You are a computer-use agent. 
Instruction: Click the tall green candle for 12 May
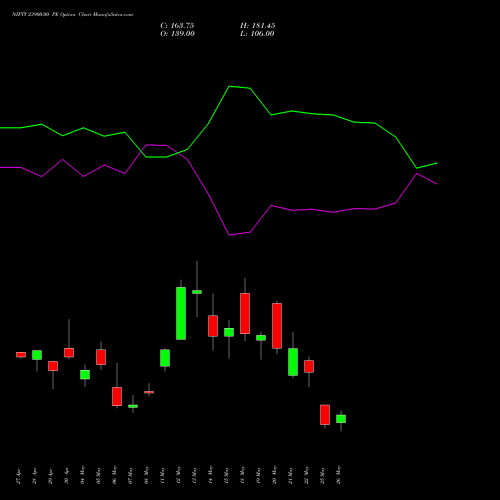[x=181, y=313]
